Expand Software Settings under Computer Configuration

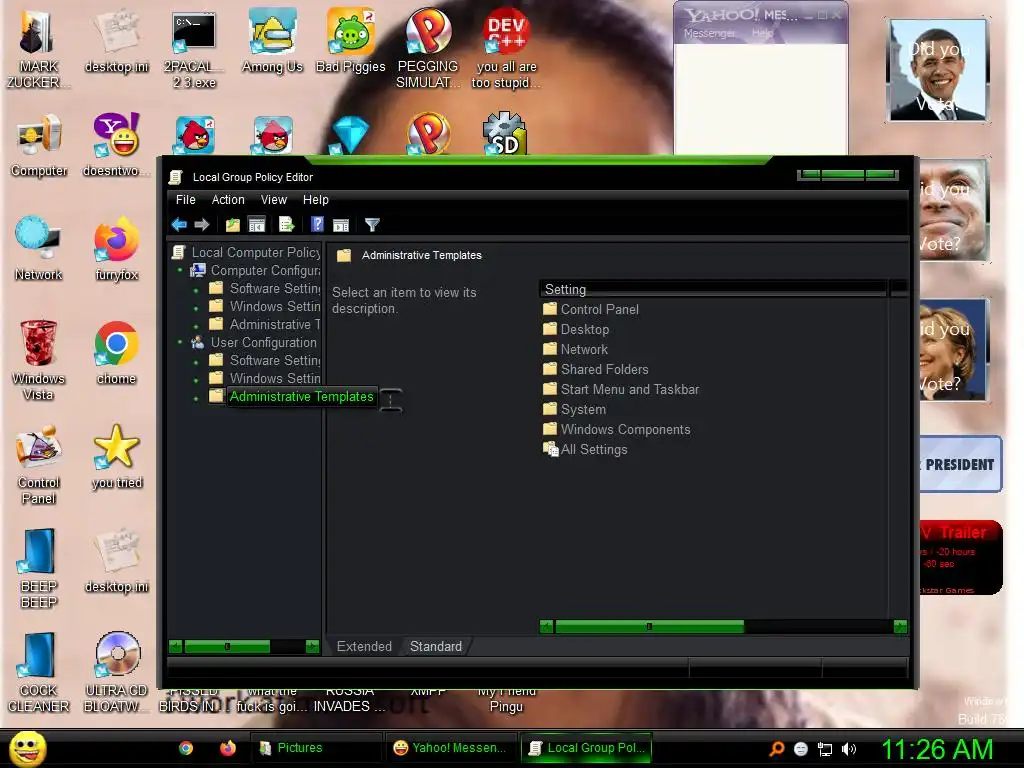[x=196, y=289]
